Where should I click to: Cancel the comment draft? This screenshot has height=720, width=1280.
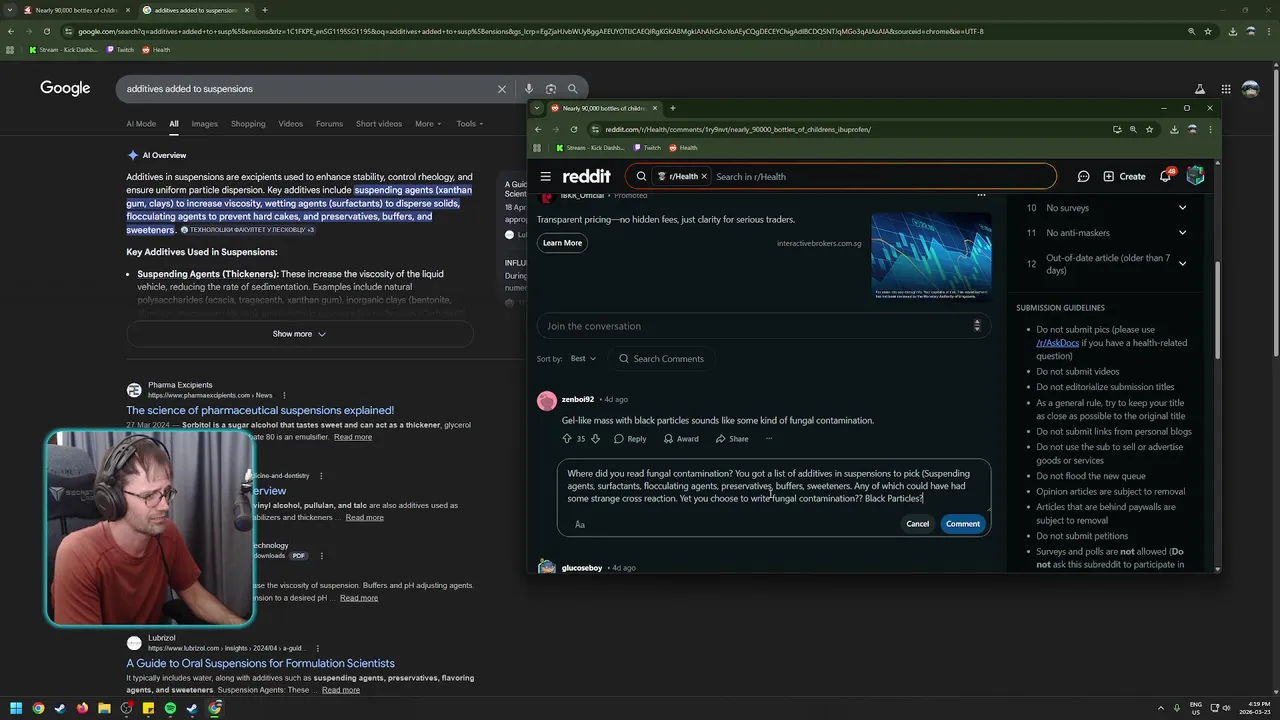pyautogui.click(x=917, y=524)
